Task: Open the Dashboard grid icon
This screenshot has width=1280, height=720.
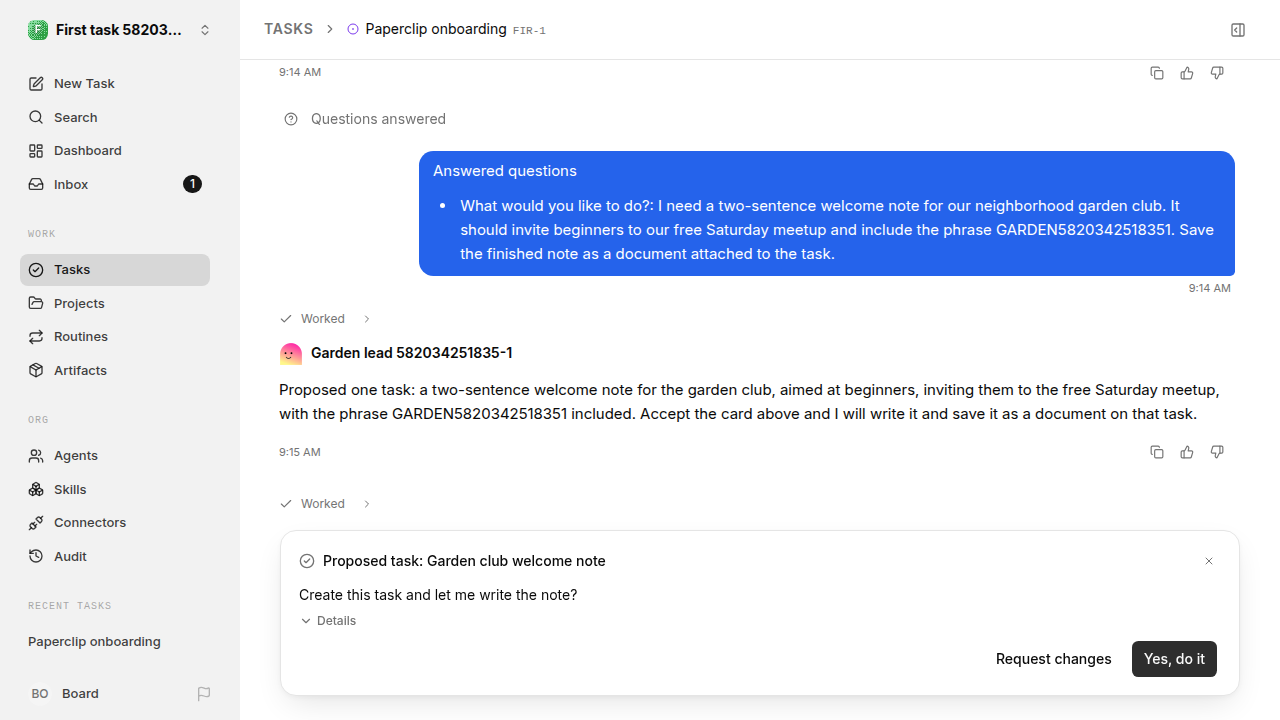Action: [36, 151]
